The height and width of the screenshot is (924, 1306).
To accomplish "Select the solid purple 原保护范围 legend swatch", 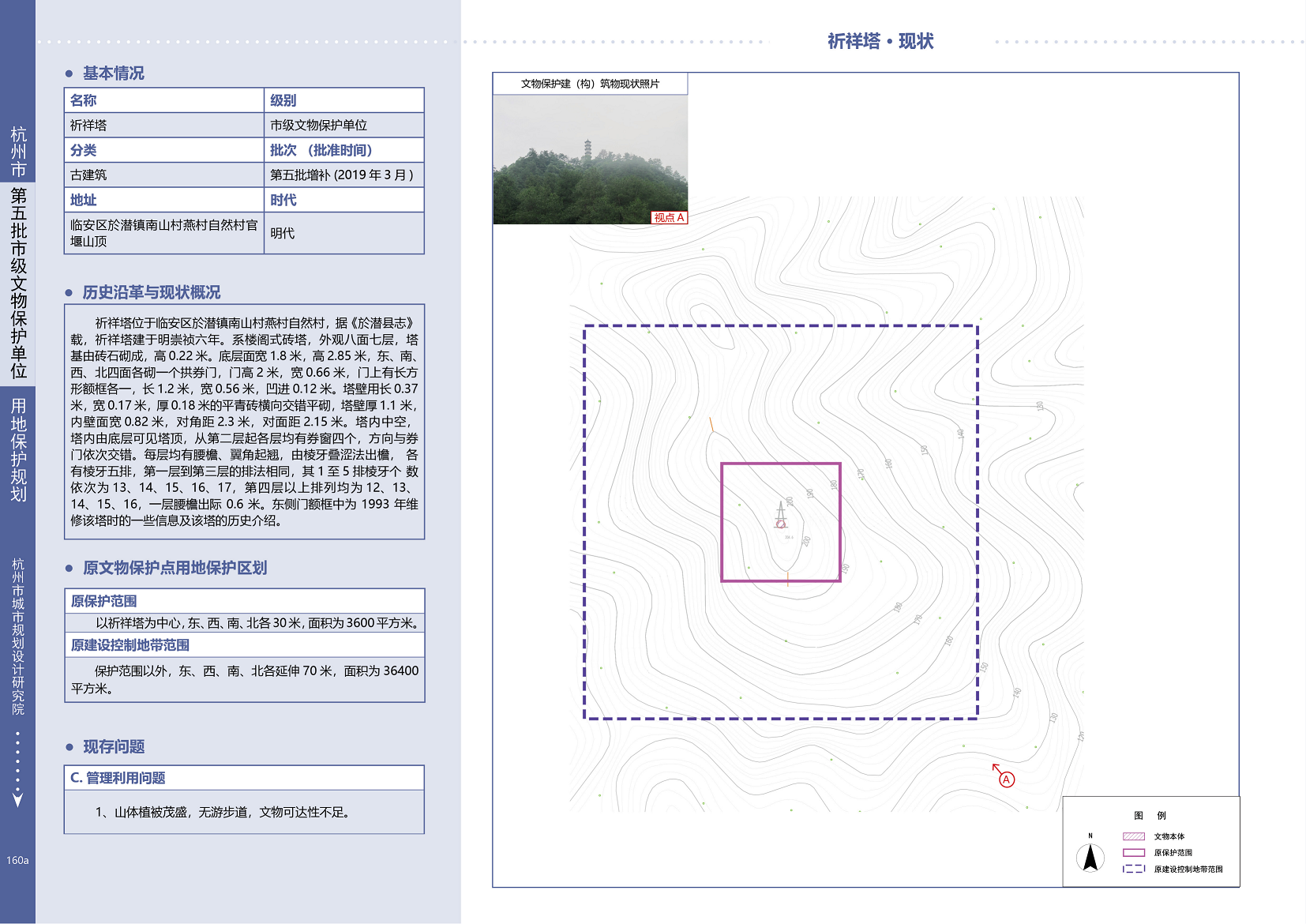I will pos(1134,853).
